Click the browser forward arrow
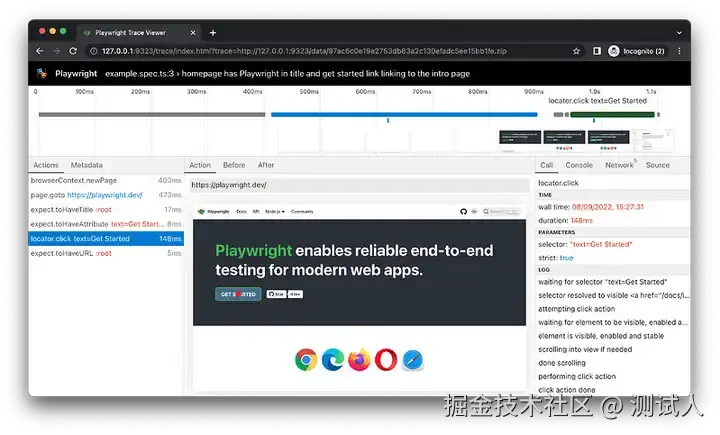The image size is (720, 435). (56, 51)
